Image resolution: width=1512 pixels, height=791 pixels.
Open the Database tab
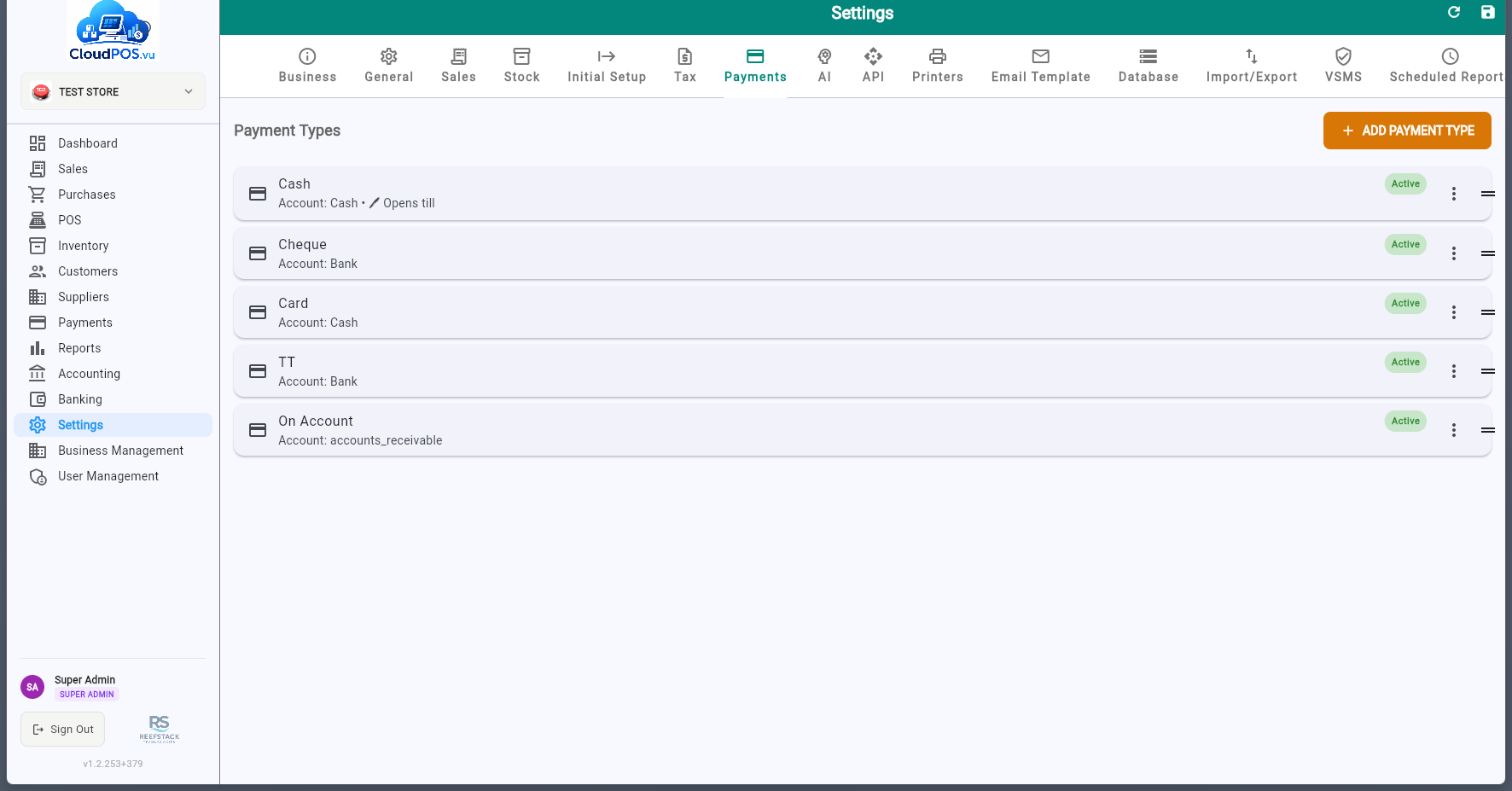(1149, 66)
